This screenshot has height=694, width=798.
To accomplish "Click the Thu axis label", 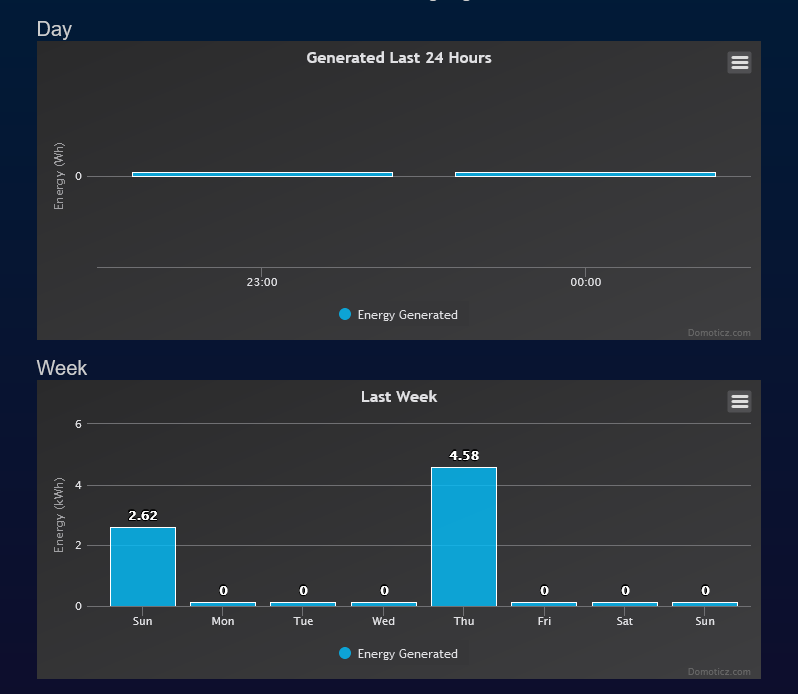I will 464,621.
